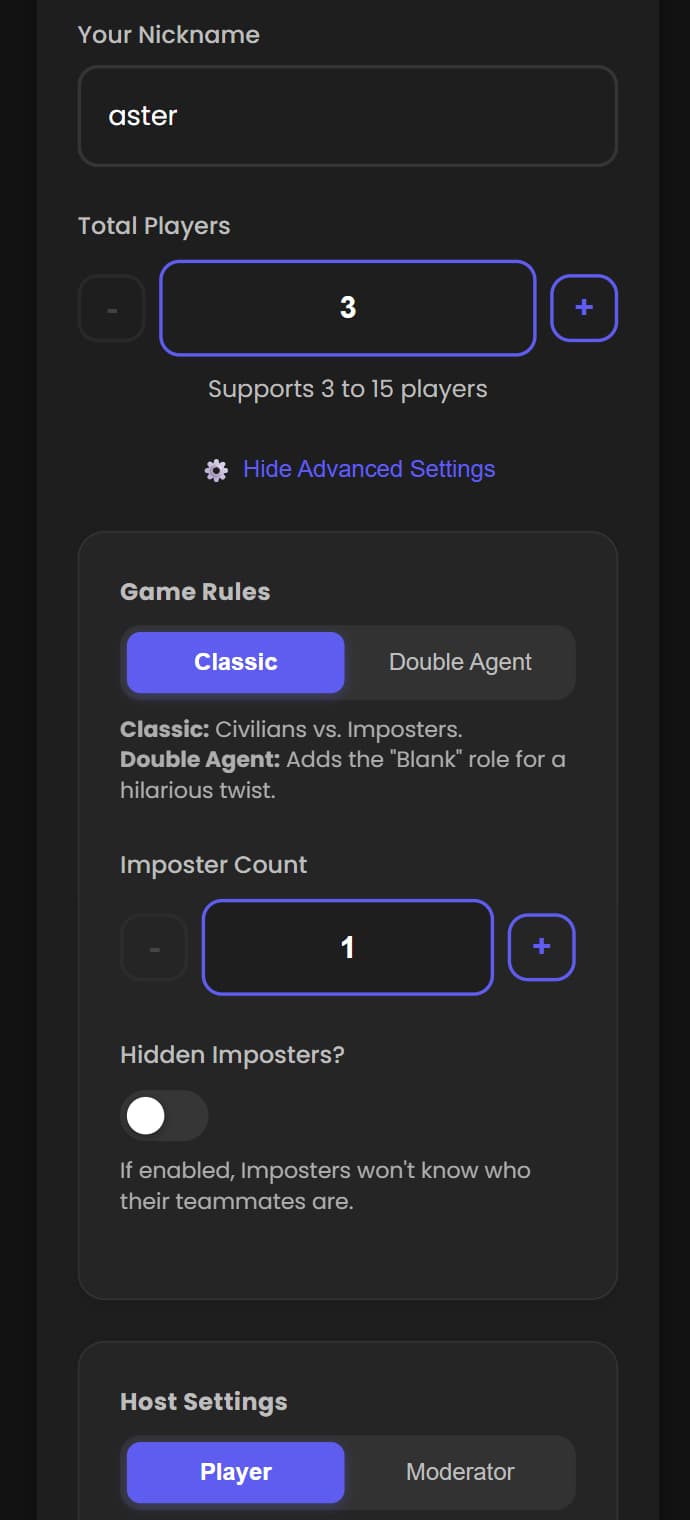Click the Host Settings section heading

[x=203, y=1401]
